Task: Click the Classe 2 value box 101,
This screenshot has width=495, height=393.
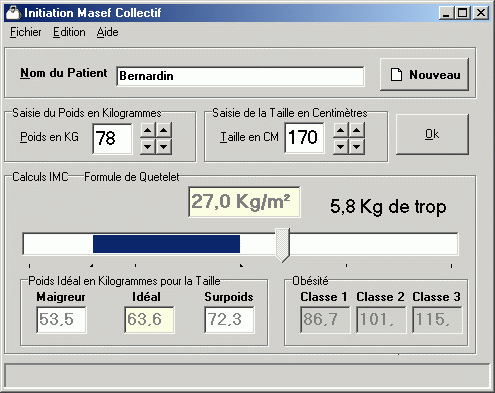Action: 381,320
